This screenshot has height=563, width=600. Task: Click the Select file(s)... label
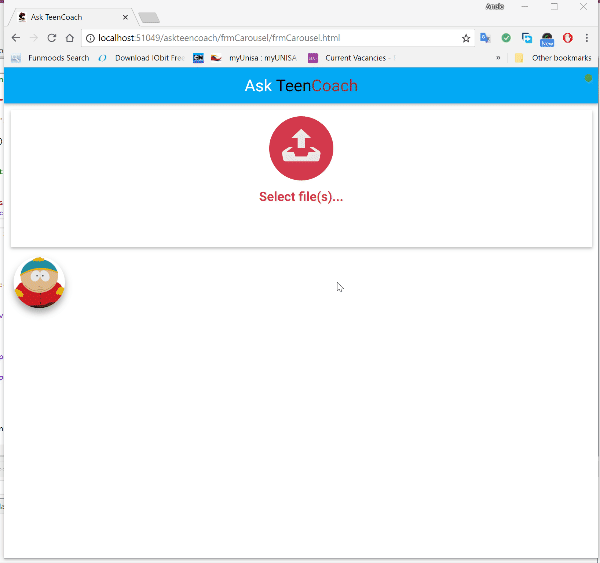click(x=301, y=197)
